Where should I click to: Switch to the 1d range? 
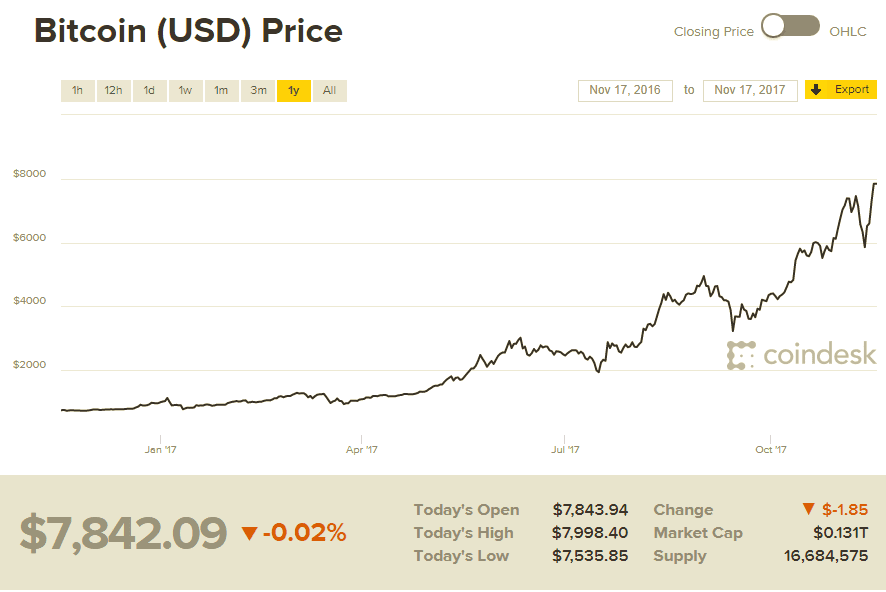click(149, 91)
